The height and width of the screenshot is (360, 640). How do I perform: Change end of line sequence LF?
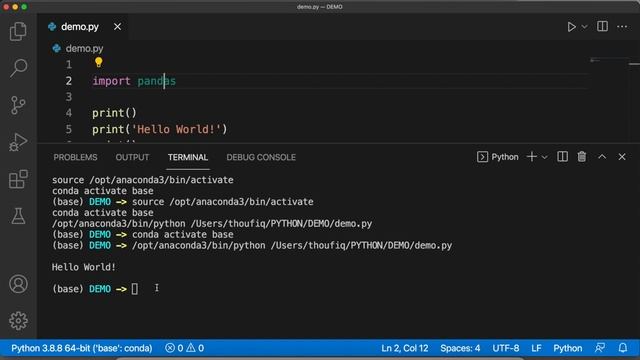pos(536,348)
